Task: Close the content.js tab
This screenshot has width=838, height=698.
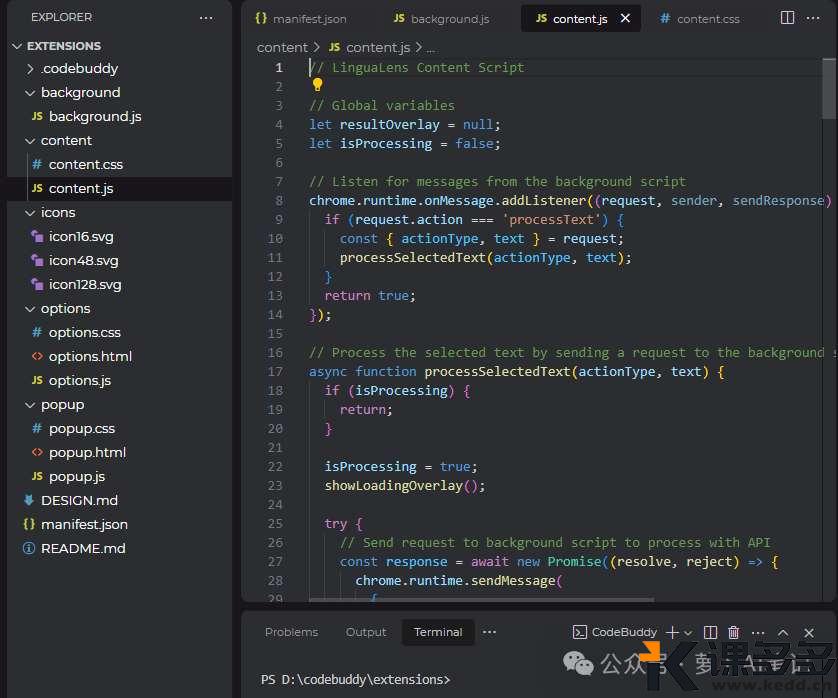Action: pyautogui.click(x=625, y=18)
